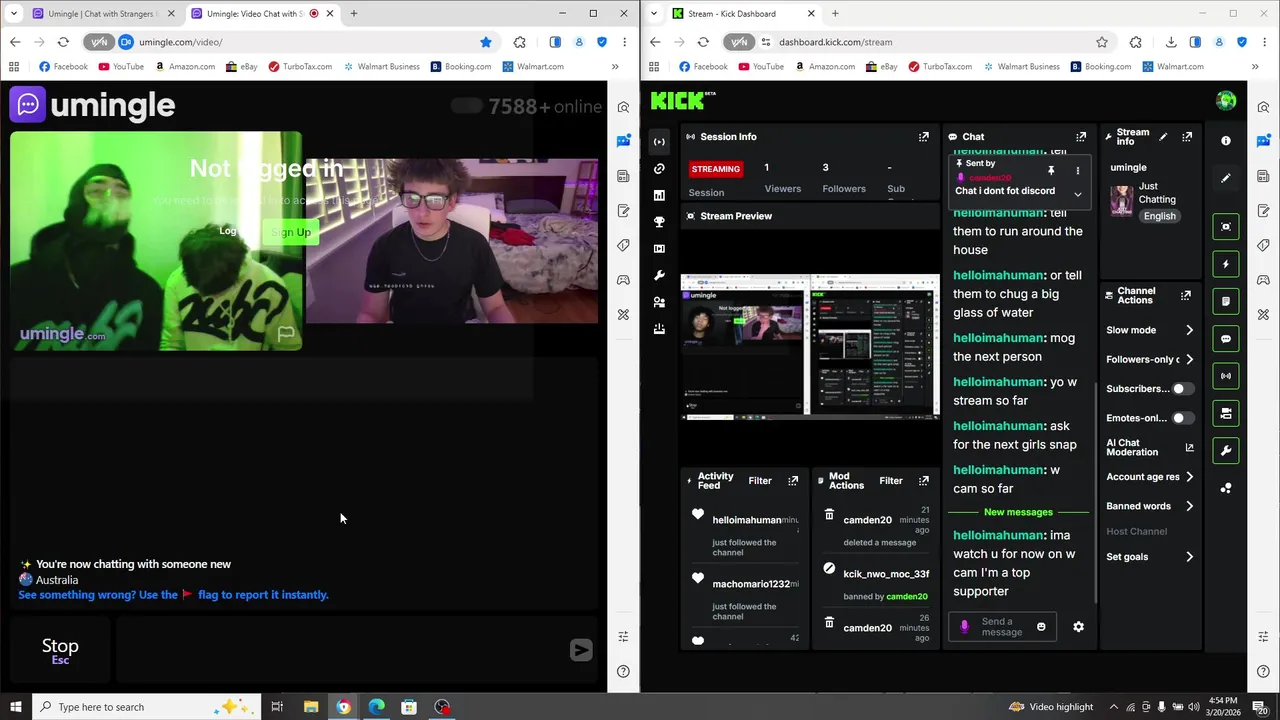Click the taskbar search box
This screenshot has height=720, width=1280.
pos(145,707)
